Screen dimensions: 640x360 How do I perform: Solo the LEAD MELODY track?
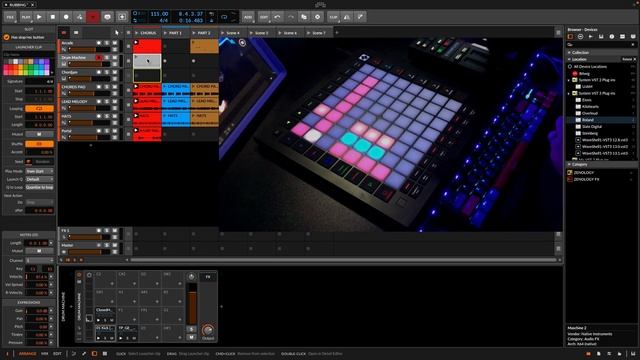tap(107, 102)
